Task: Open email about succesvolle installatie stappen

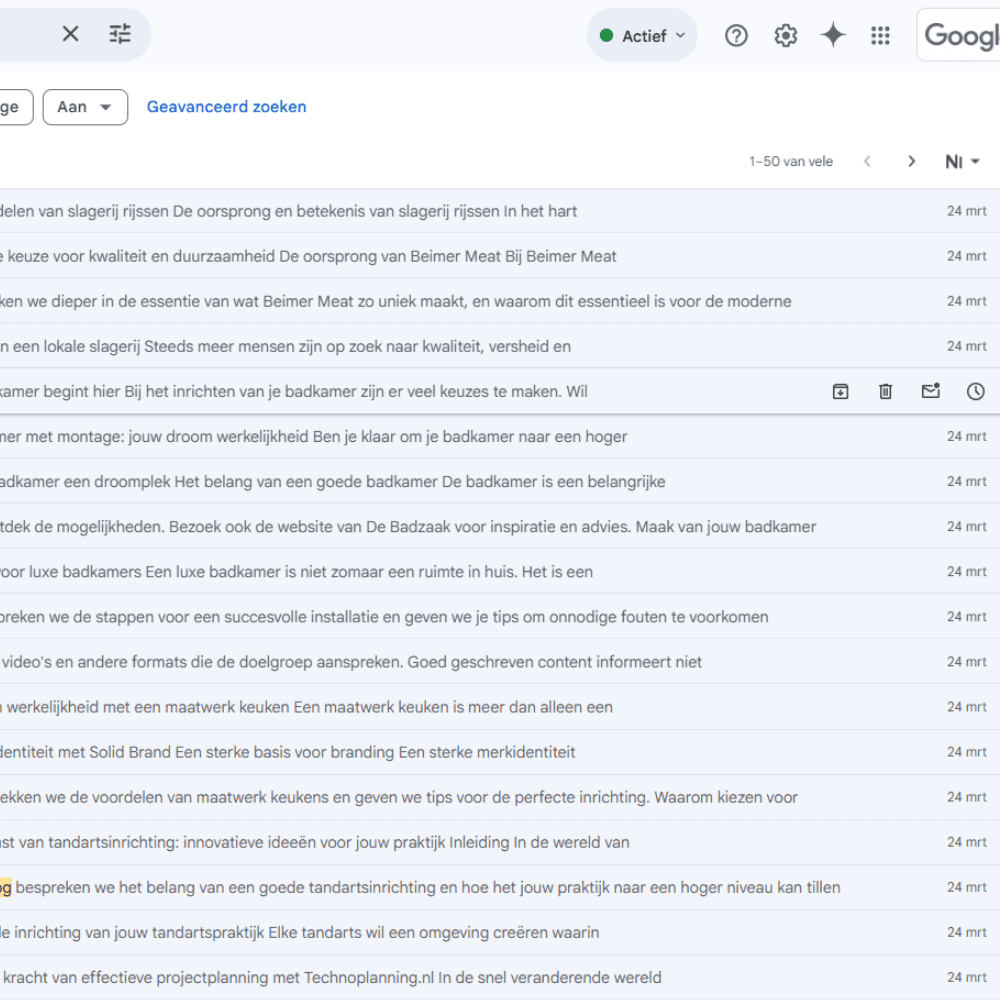Action: pos(500,617)
